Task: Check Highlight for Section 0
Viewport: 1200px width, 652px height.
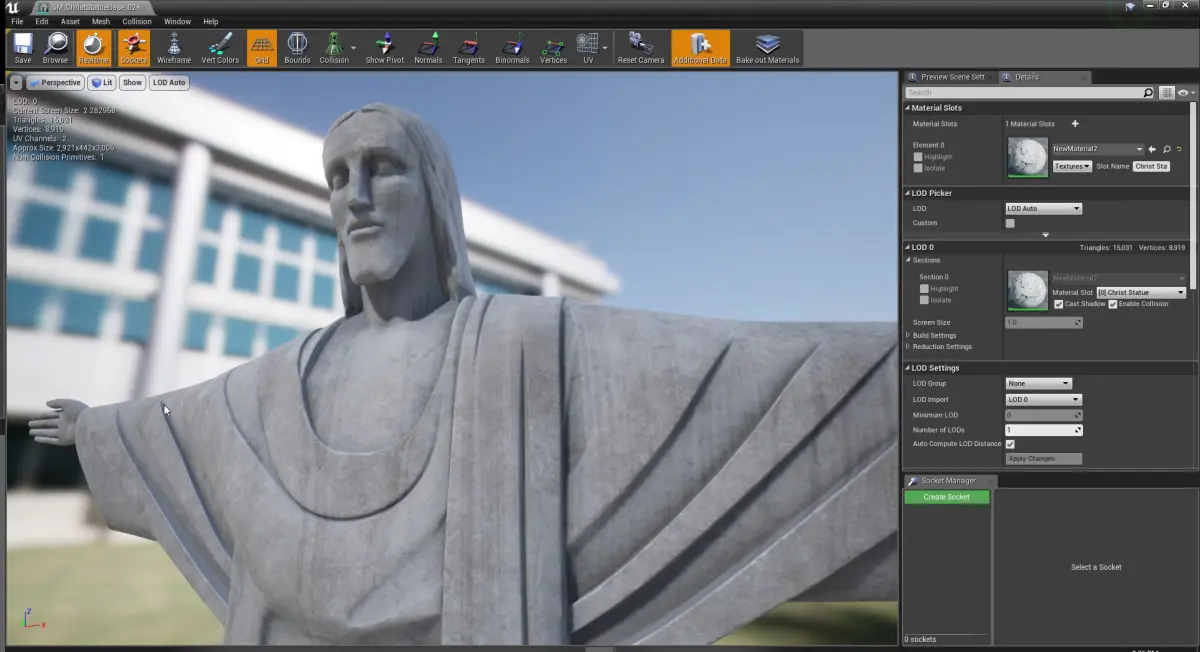Action: 925,289
